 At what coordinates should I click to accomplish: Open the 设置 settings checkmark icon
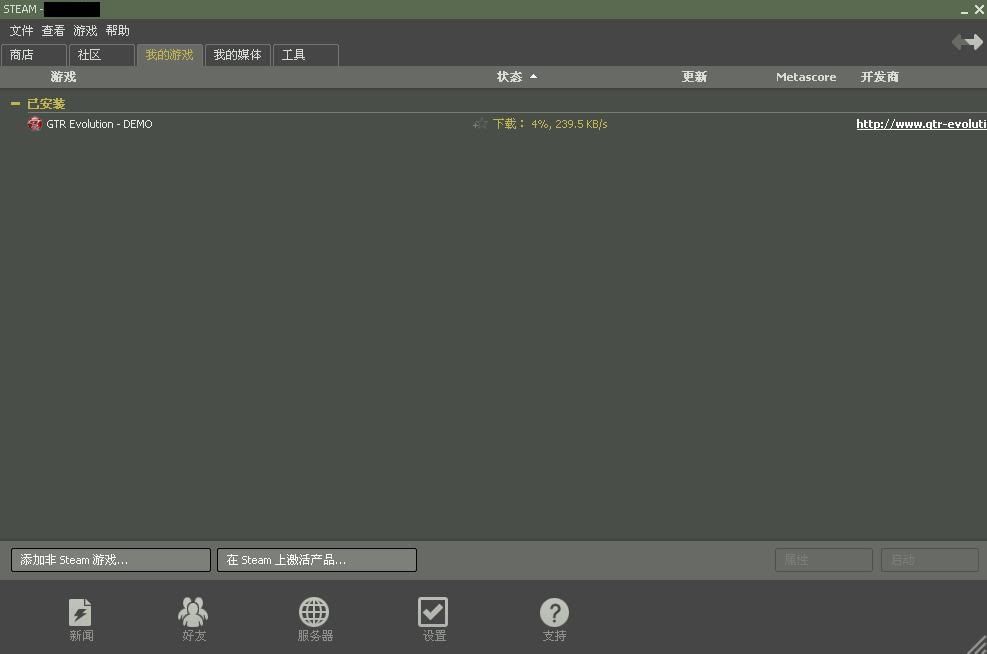click(433, 619)
